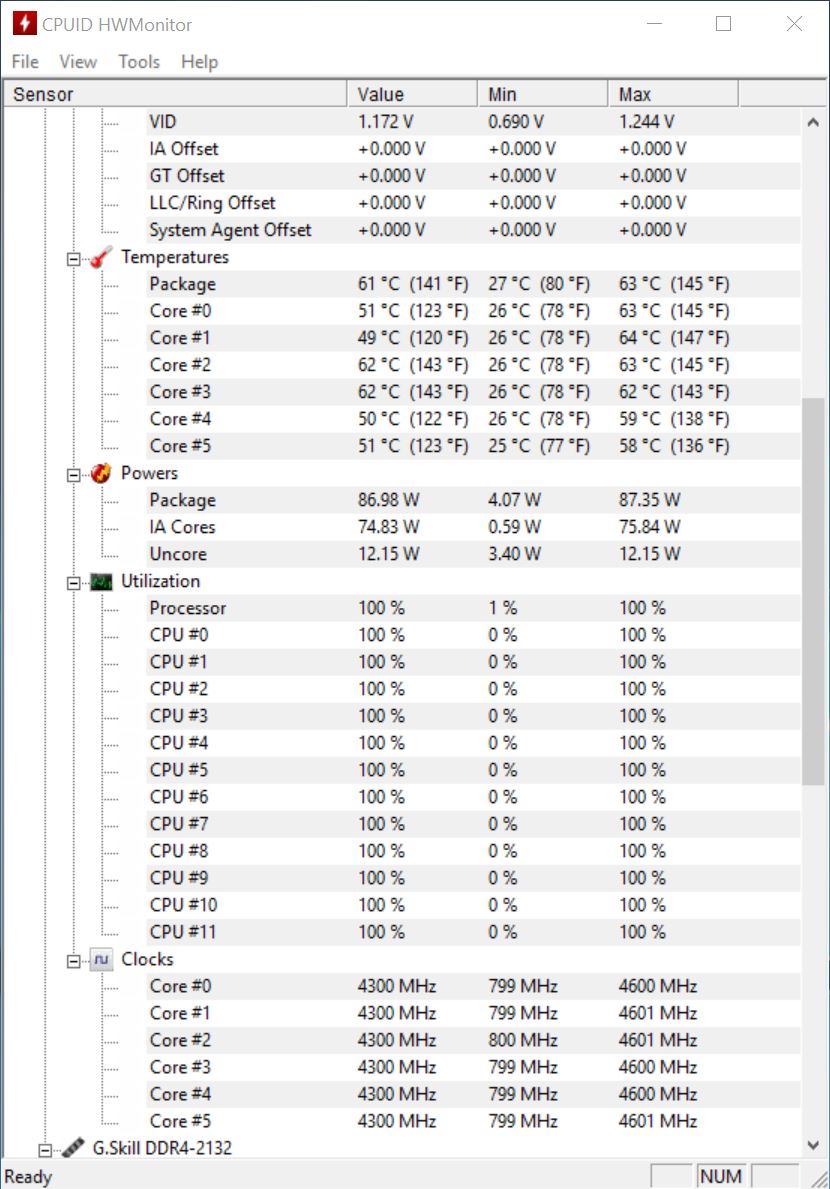Collapse the Temperatures tree node

73,259
